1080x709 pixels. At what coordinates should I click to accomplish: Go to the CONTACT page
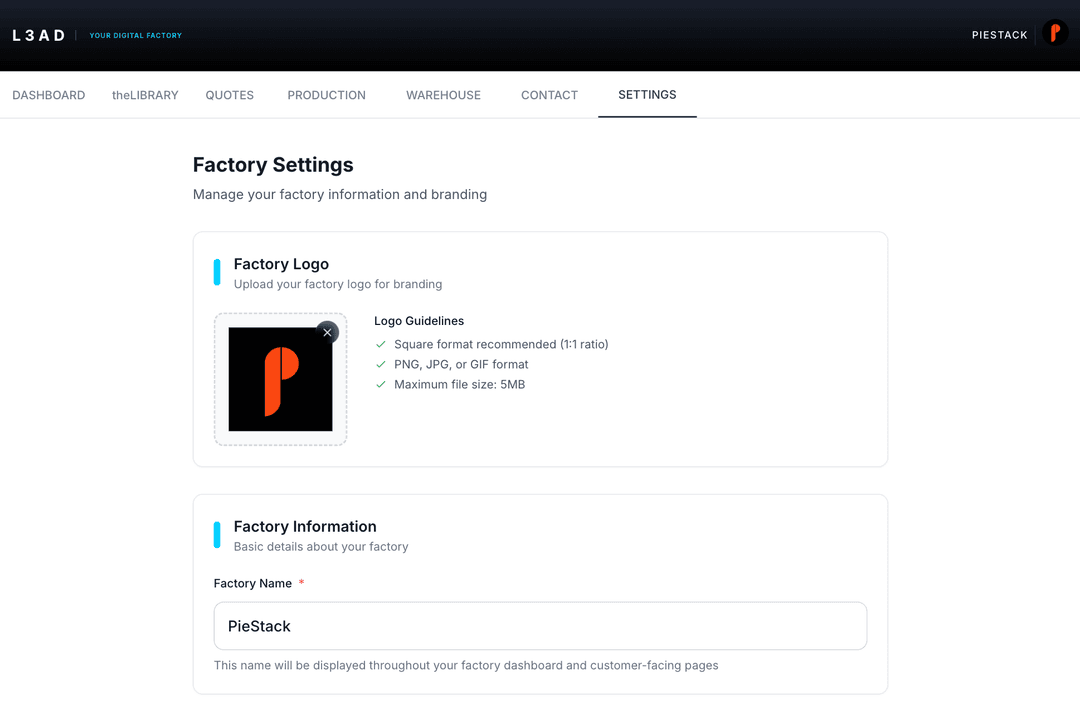click(549, 95)
